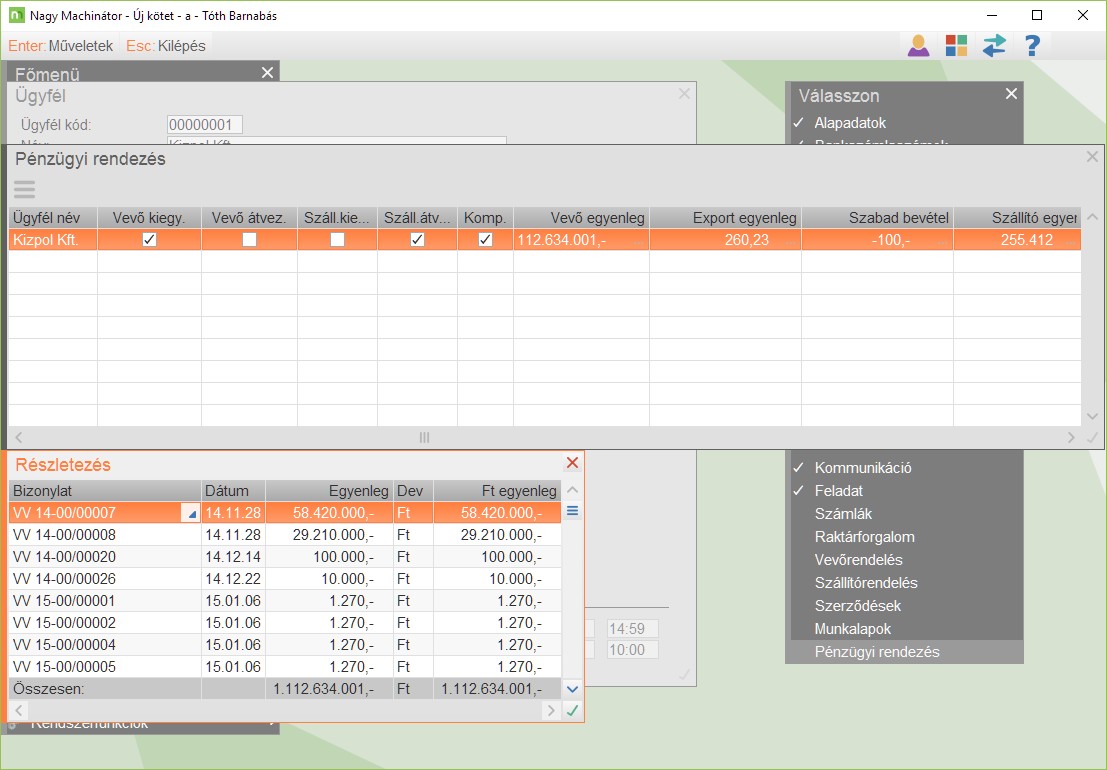Click the Ügyfél kód input field
1107x770 pixels.
pos(204,125)
